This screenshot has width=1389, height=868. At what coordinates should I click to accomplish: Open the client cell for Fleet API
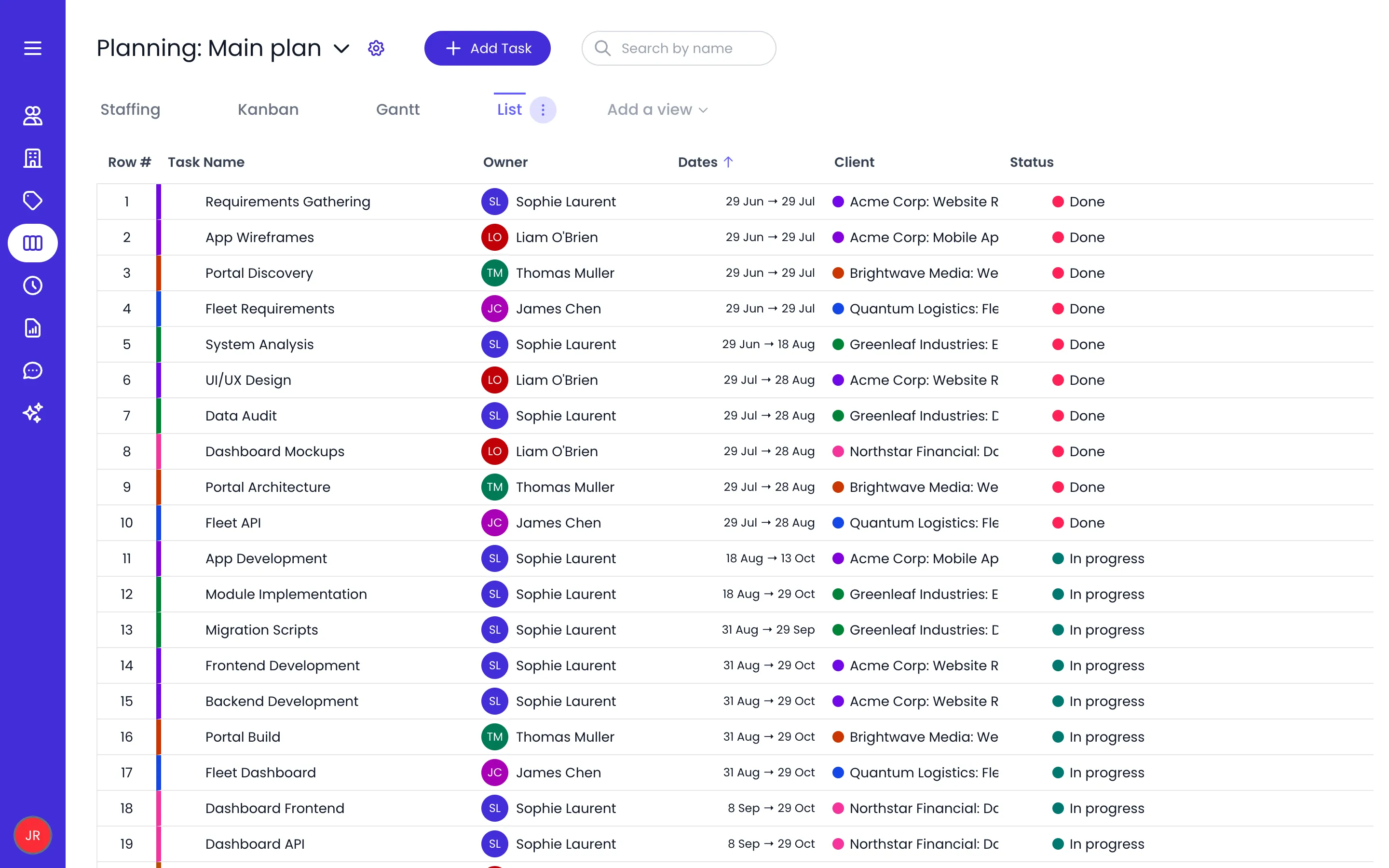click(x=915, y=523)
